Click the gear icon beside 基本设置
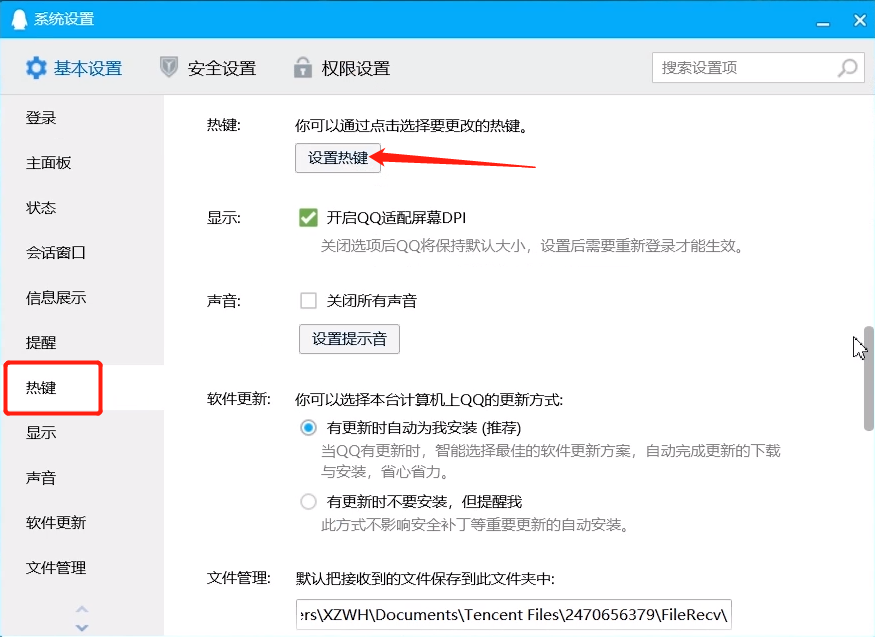875x637 pixels. click(36, 67)
